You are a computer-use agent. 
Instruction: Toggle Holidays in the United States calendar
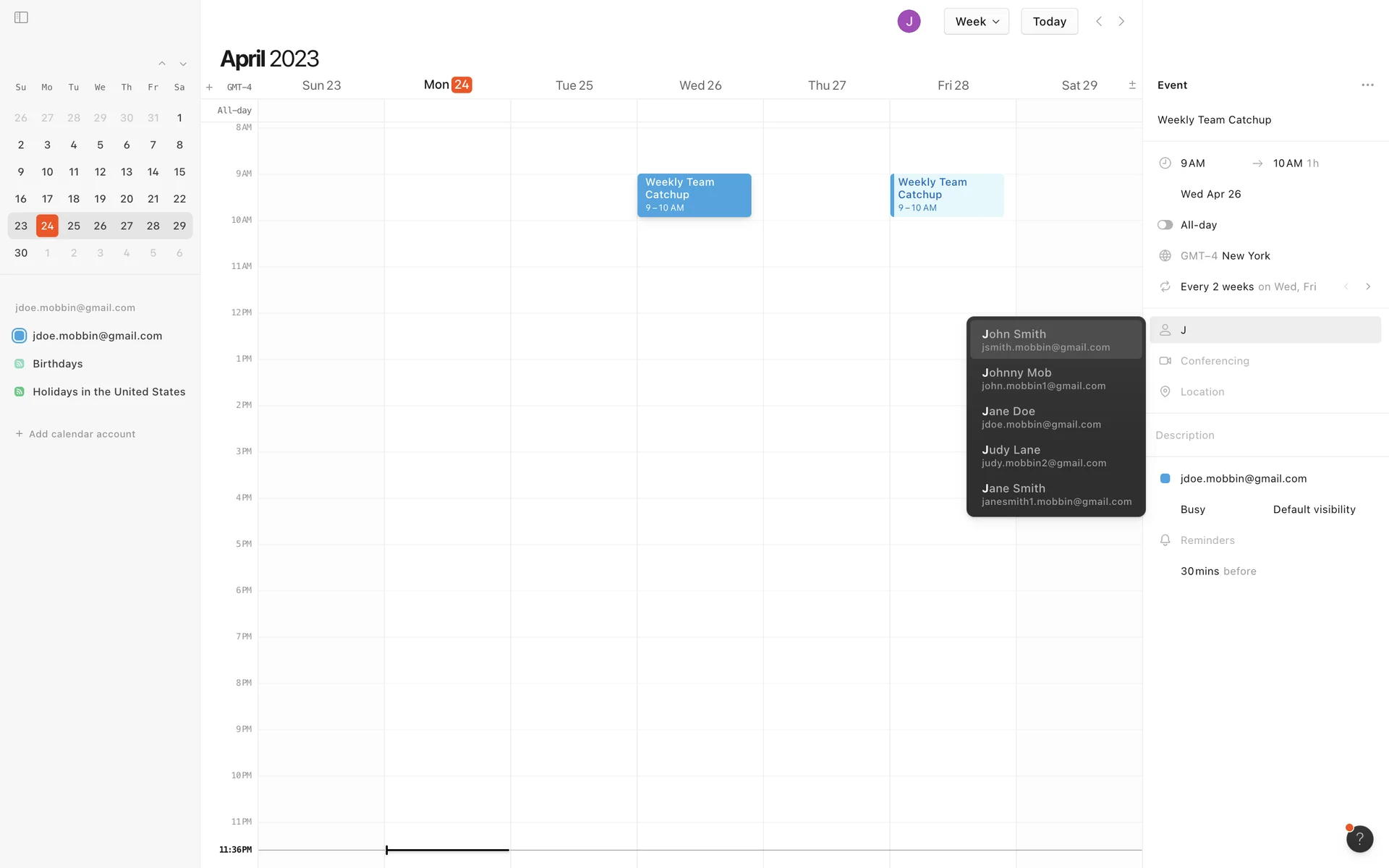tap(20, 392)
